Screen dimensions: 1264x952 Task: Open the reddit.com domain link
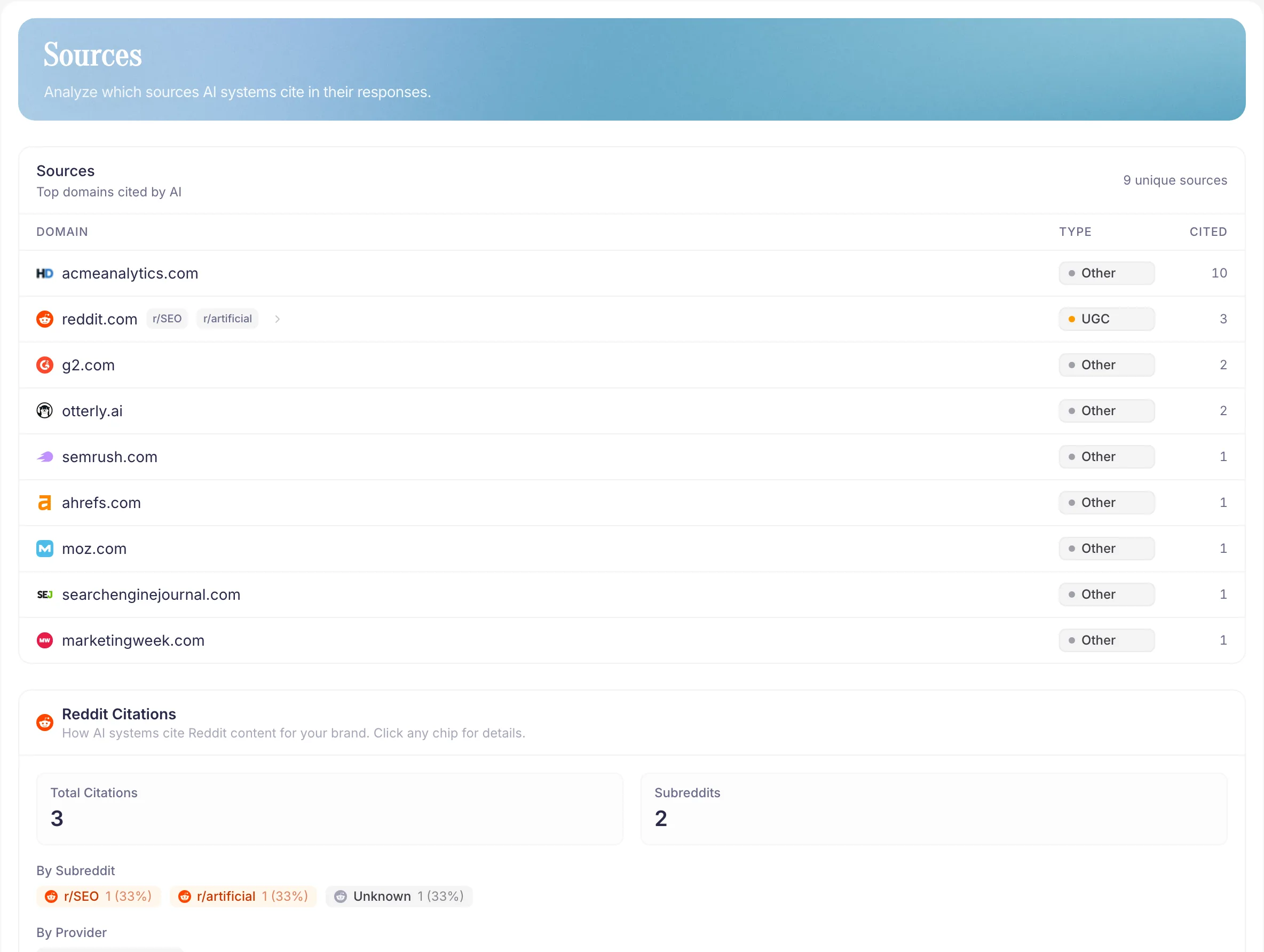(x=99, y=319)
